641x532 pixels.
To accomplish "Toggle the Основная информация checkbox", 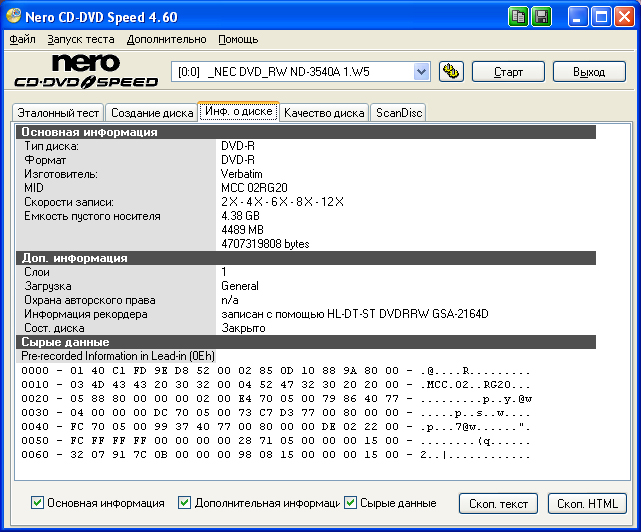I will pos(37,503).
